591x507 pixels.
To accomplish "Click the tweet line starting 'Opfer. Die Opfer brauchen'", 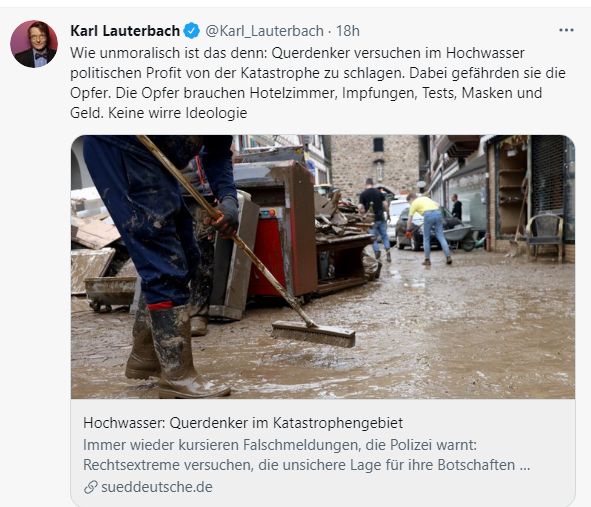I will click(x=306, y=93).
